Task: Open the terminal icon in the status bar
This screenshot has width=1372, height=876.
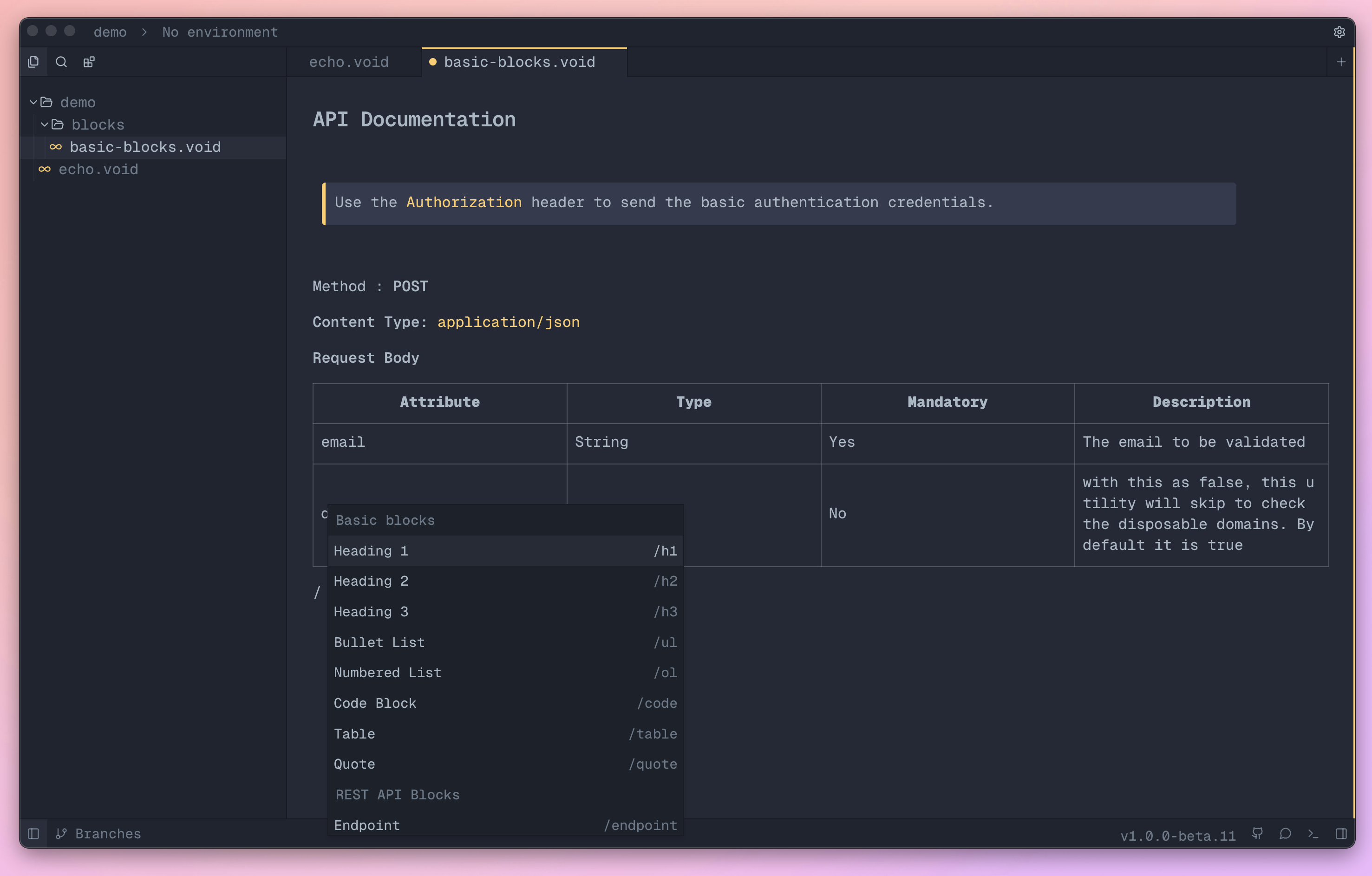Action: [x=1314, y=833]
